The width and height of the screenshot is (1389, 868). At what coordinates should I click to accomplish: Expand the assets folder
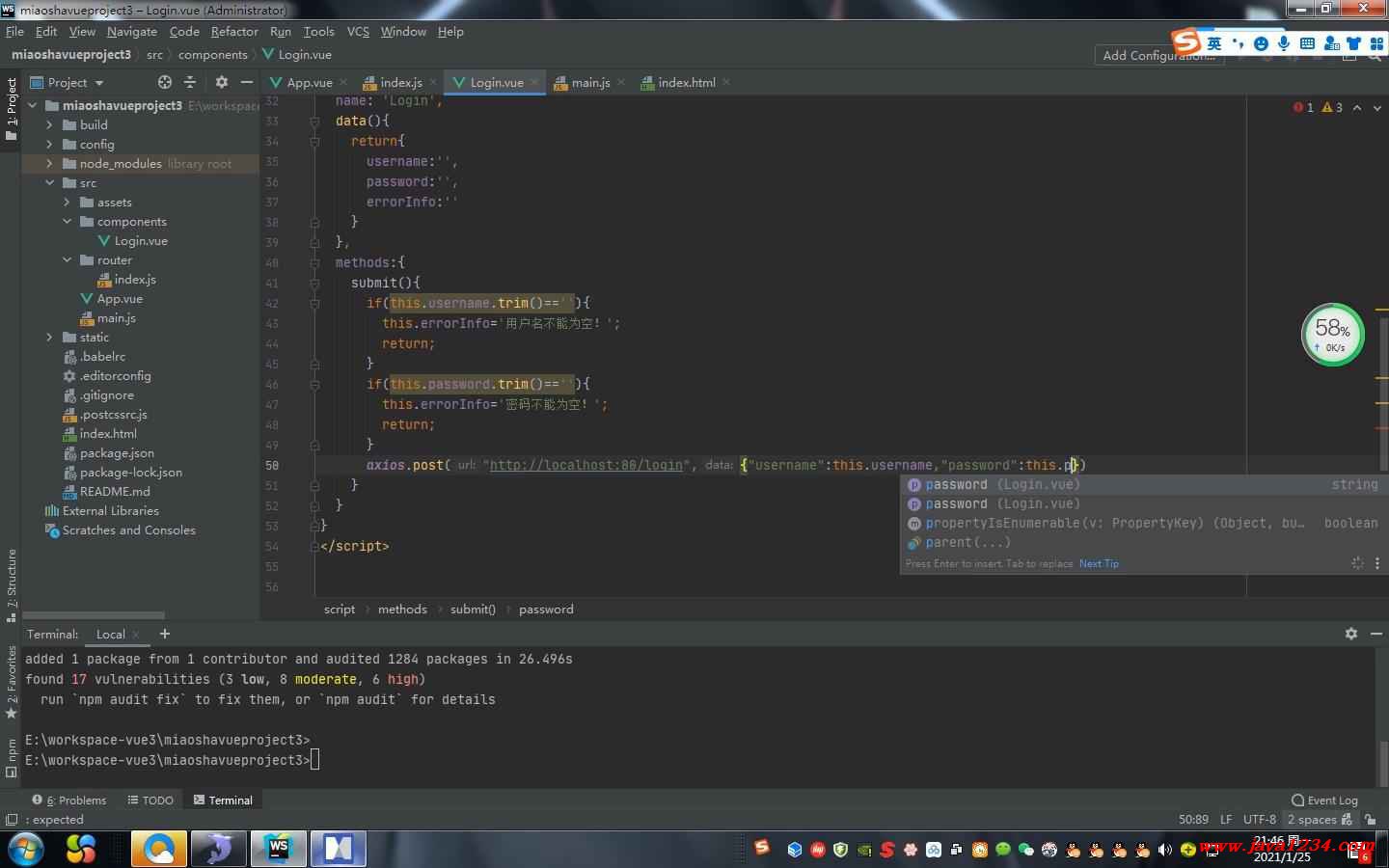67,202
